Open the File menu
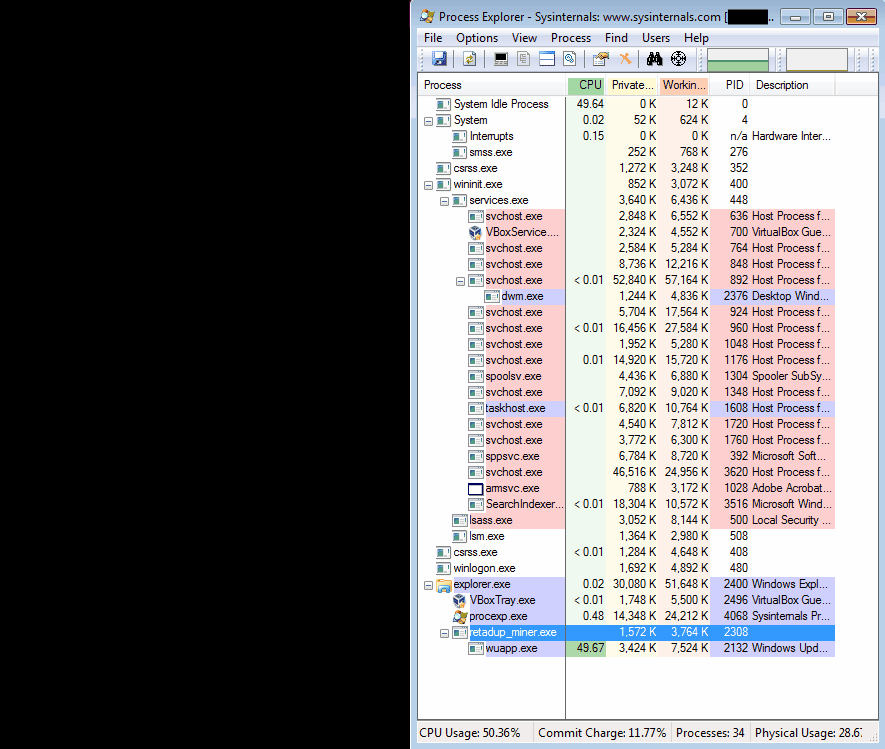The image size is (885, 749). click(x=433, y=38)
